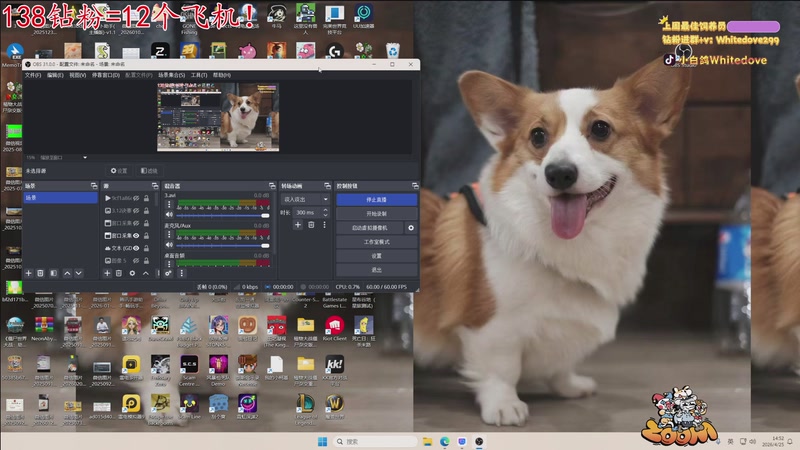This screenshot has height=450, width=800.
Task: Open the Riot Client desktop shortcut
Action: 334,327
